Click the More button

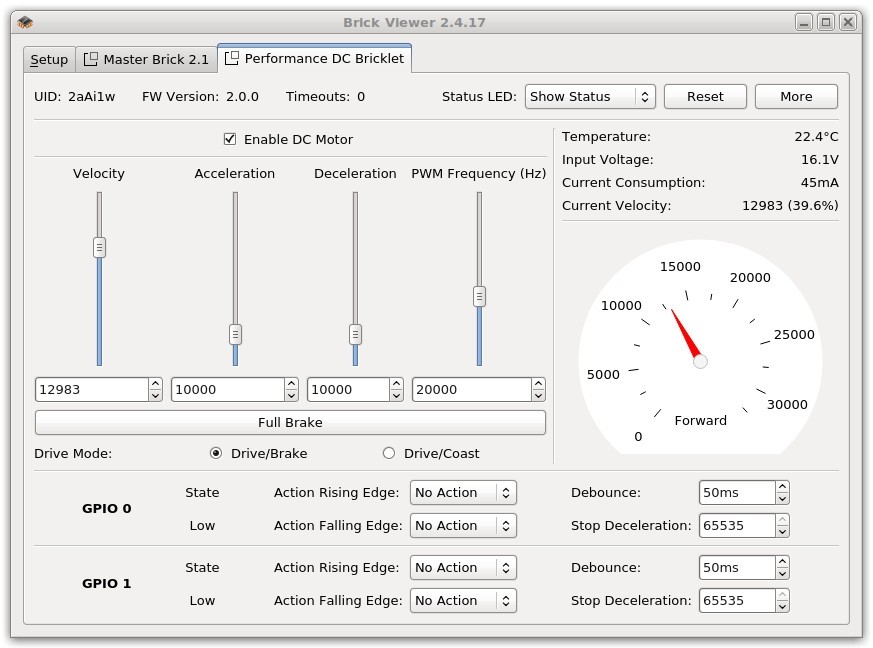(796, 97)
